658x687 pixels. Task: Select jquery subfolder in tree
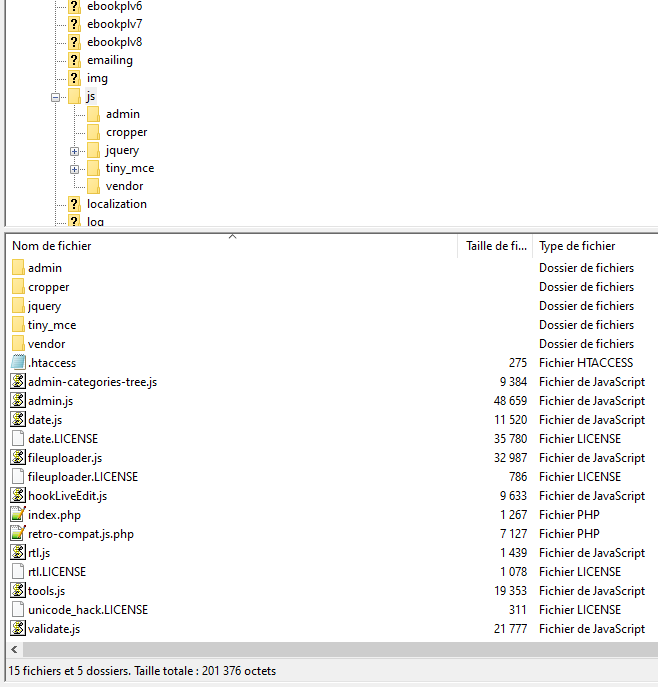click(122, 150)
